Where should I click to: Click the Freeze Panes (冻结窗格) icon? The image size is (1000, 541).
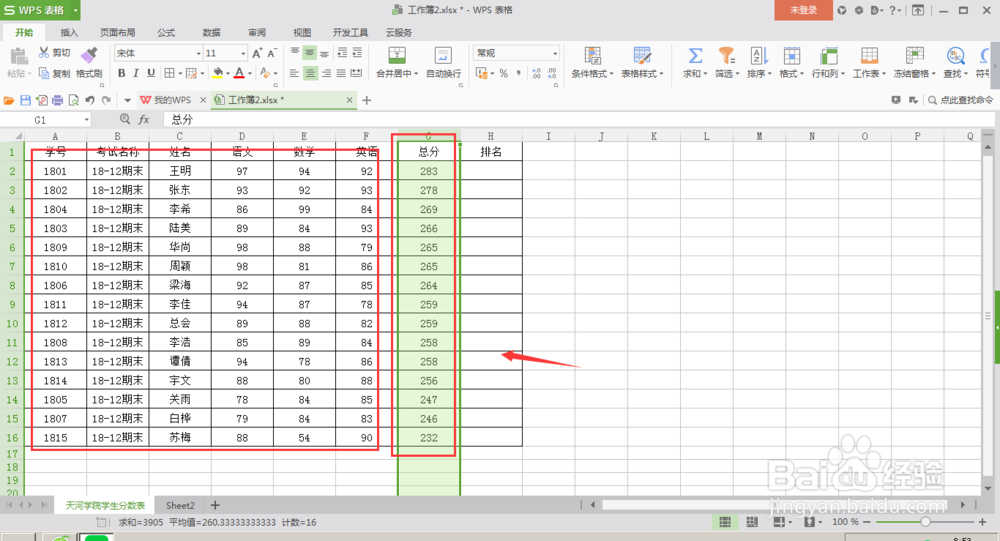(915, 56)
